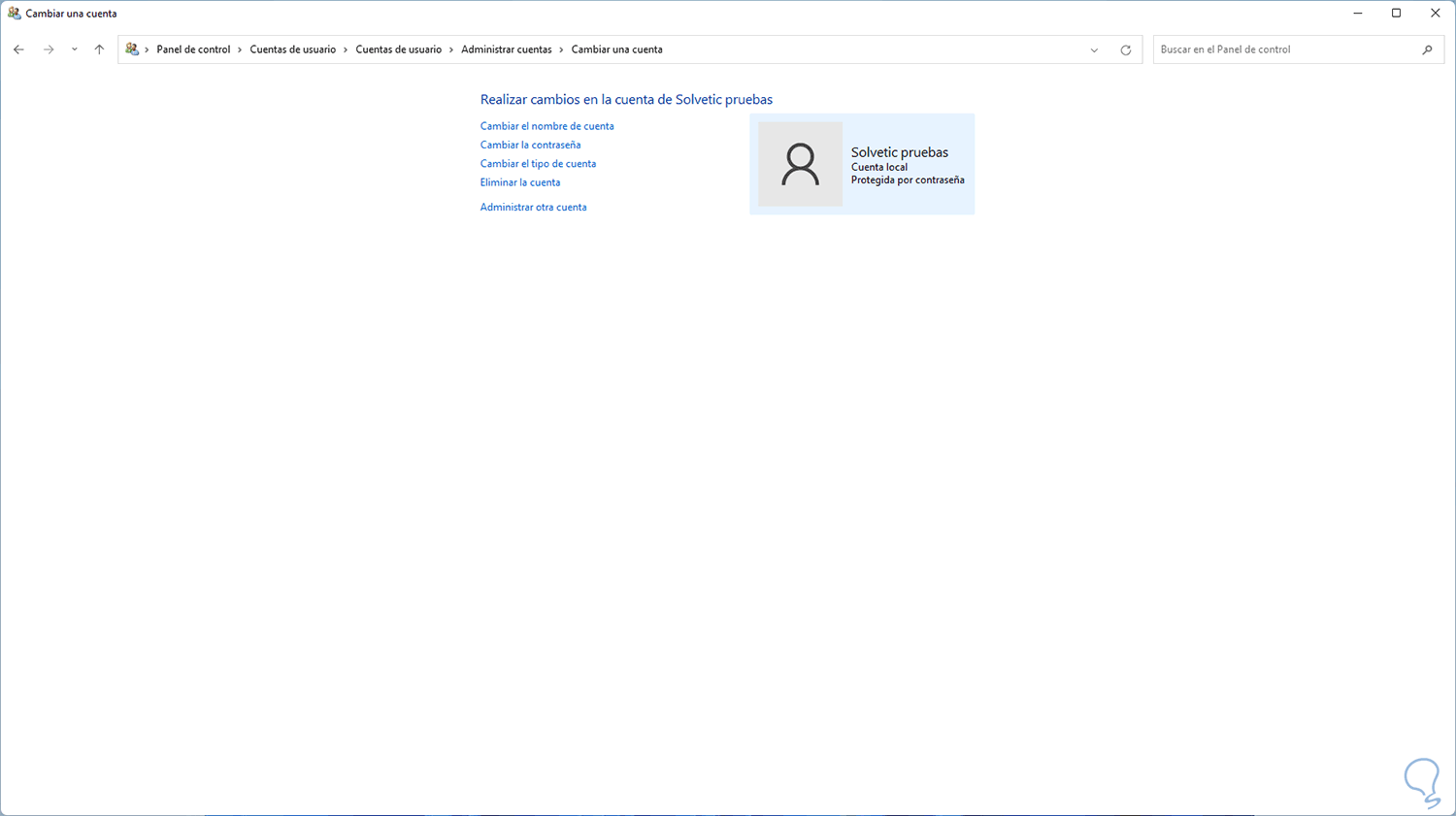Go back with the Back arrow
Image resolution: width=1456 pixels, height=816 pixels.
tap(18, 49)
